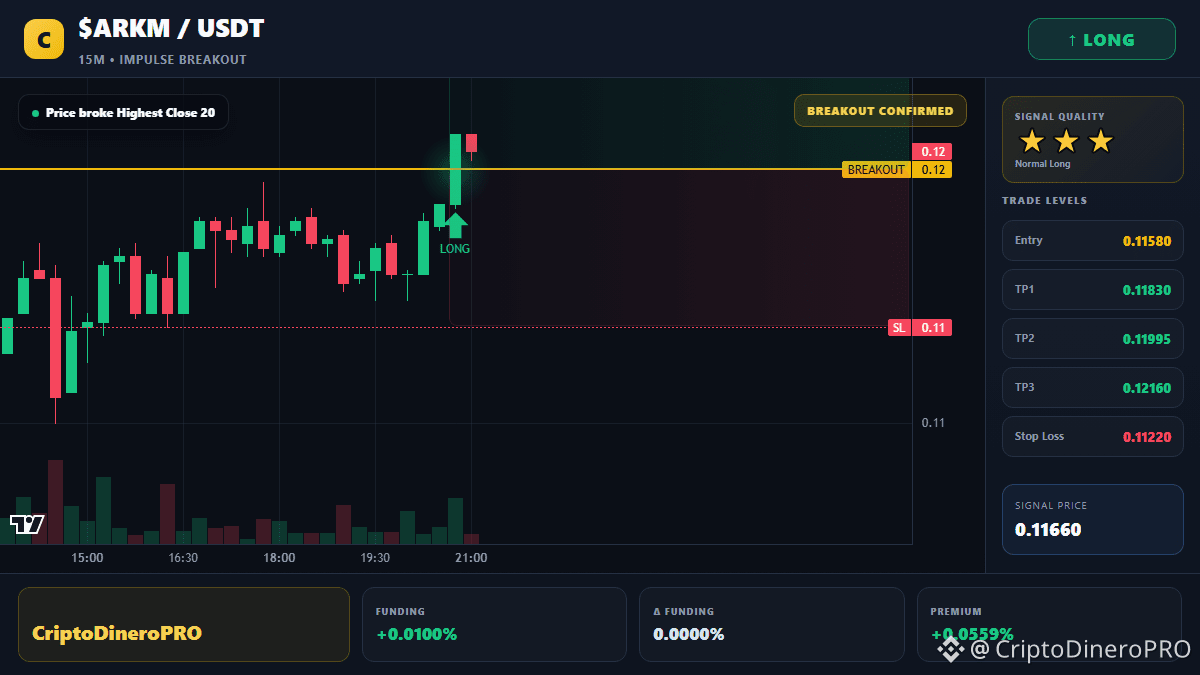Click the tall green breakout candle
1200x675 pixels.
coord(455,170)
